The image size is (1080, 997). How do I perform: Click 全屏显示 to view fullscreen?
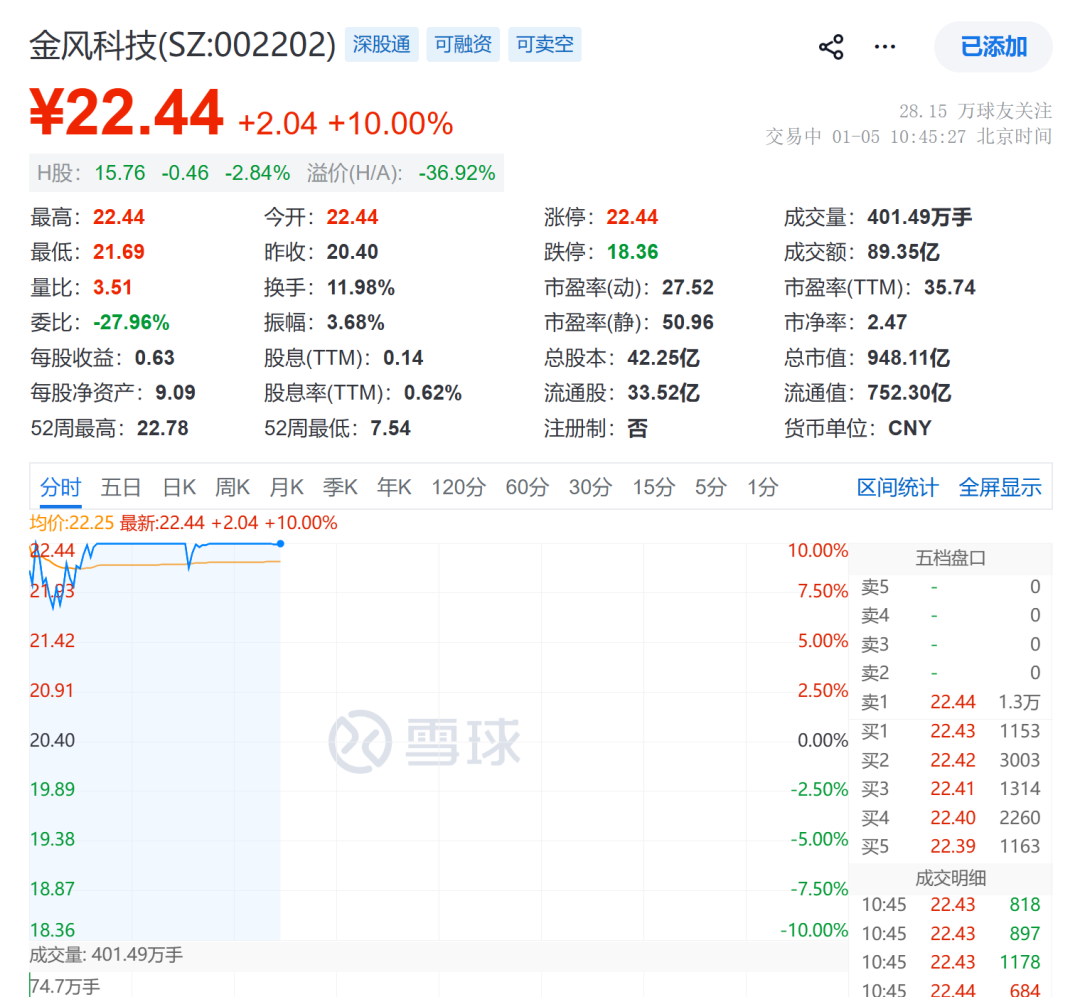1000,488
